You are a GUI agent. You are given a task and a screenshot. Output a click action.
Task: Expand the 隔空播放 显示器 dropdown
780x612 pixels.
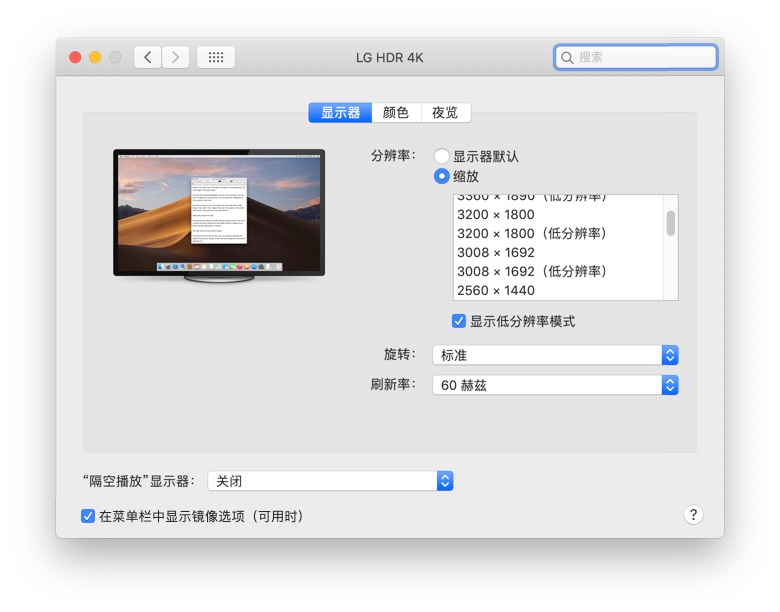click(330, 481)
